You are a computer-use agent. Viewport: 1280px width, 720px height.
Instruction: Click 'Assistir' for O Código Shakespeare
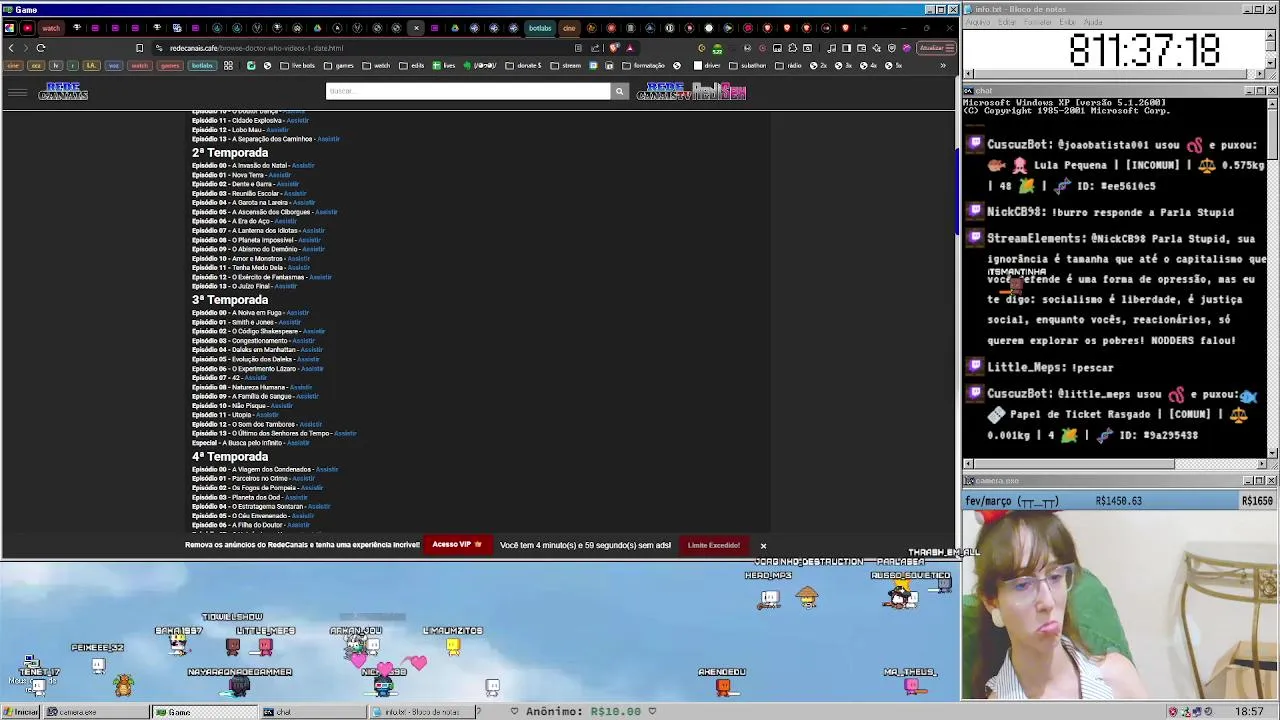coord(314,332)
